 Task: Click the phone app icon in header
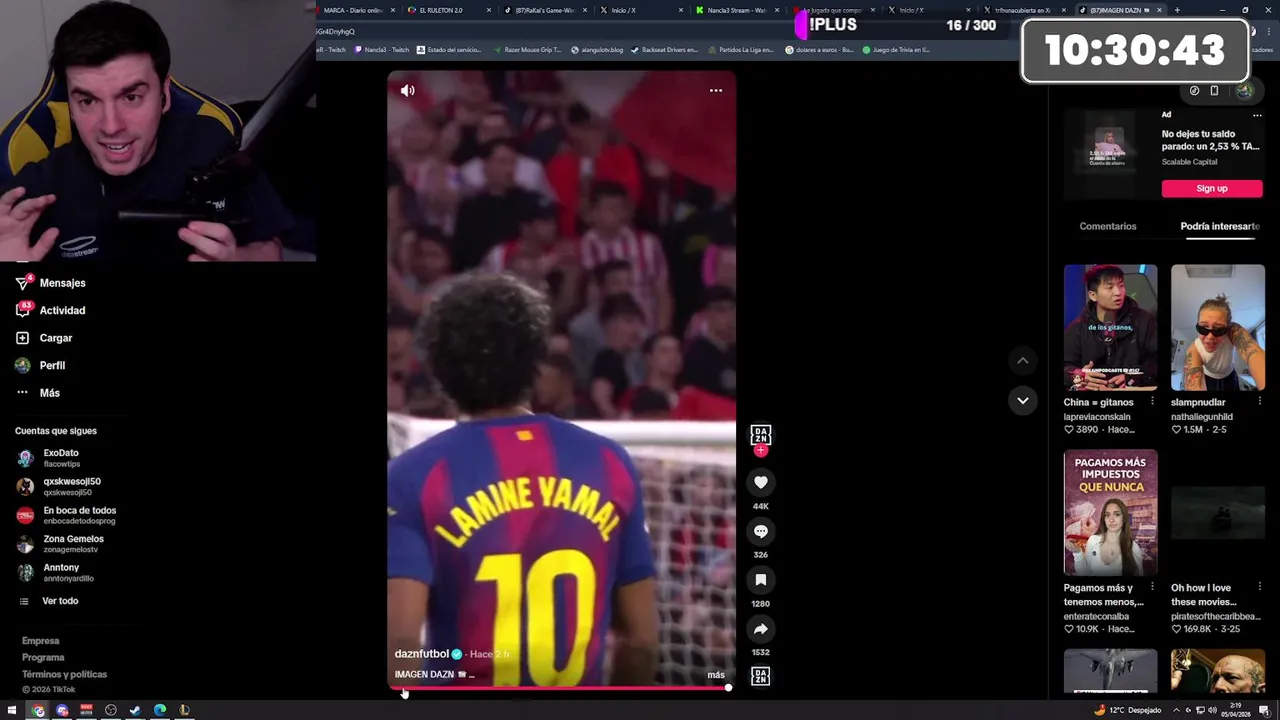coord(1214,91)
